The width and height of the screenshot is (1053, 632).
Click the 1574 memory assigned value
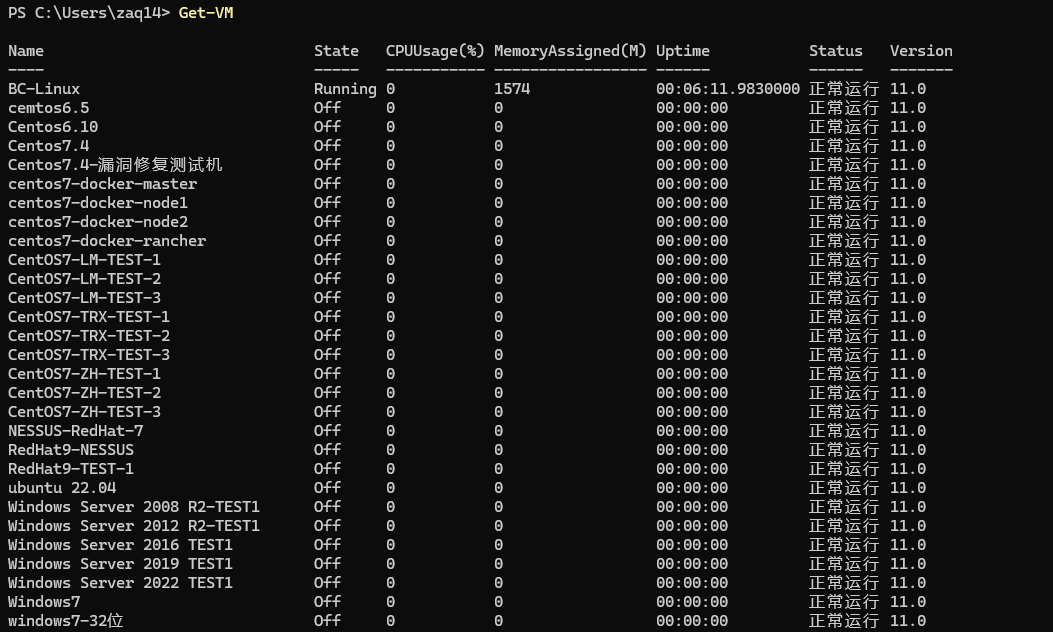pyautogui.click(x=512, y=89)
